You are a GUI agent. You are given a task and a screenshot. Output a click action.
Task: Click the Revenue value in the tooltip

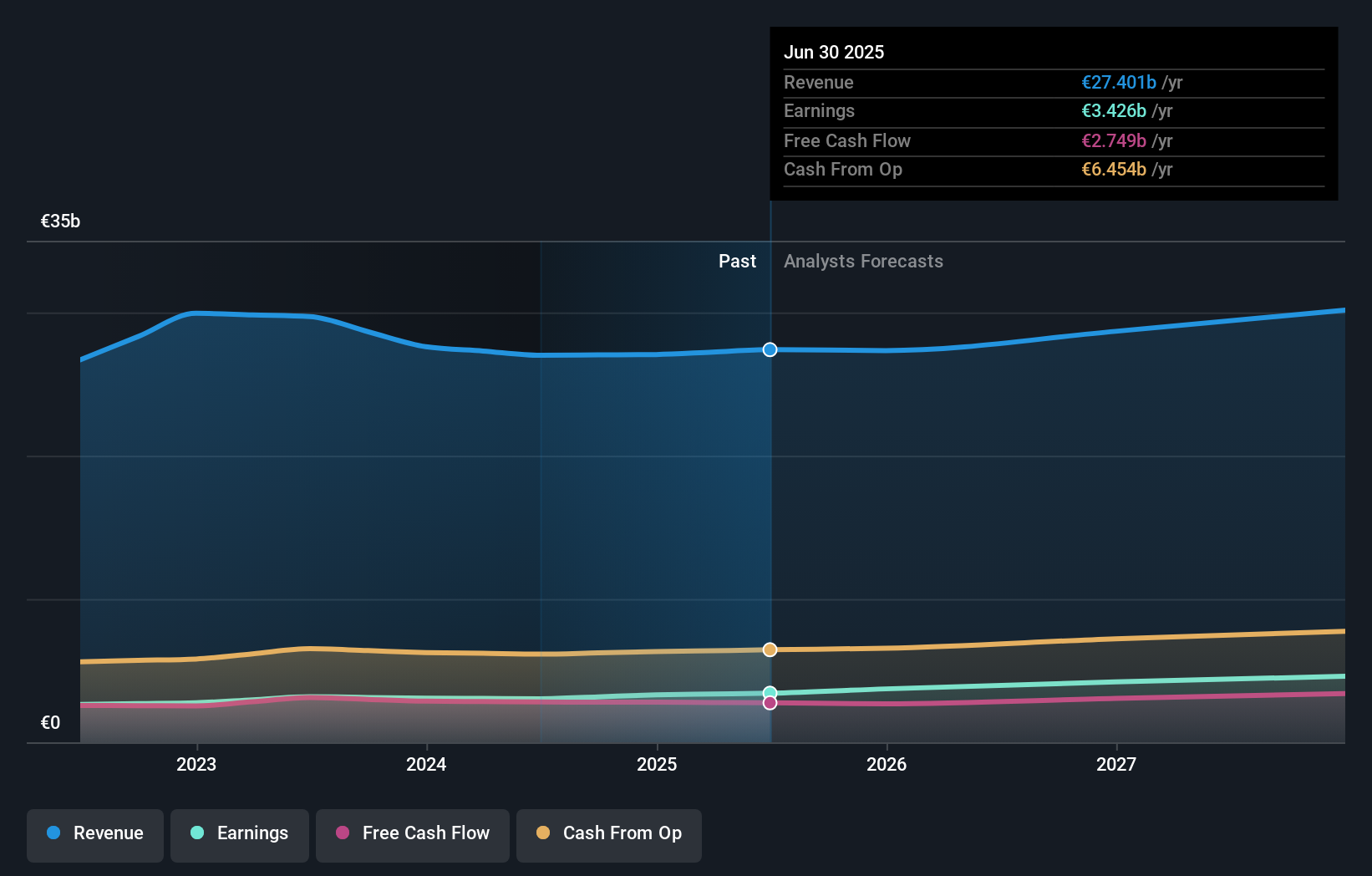click(x=1120, y=83)
